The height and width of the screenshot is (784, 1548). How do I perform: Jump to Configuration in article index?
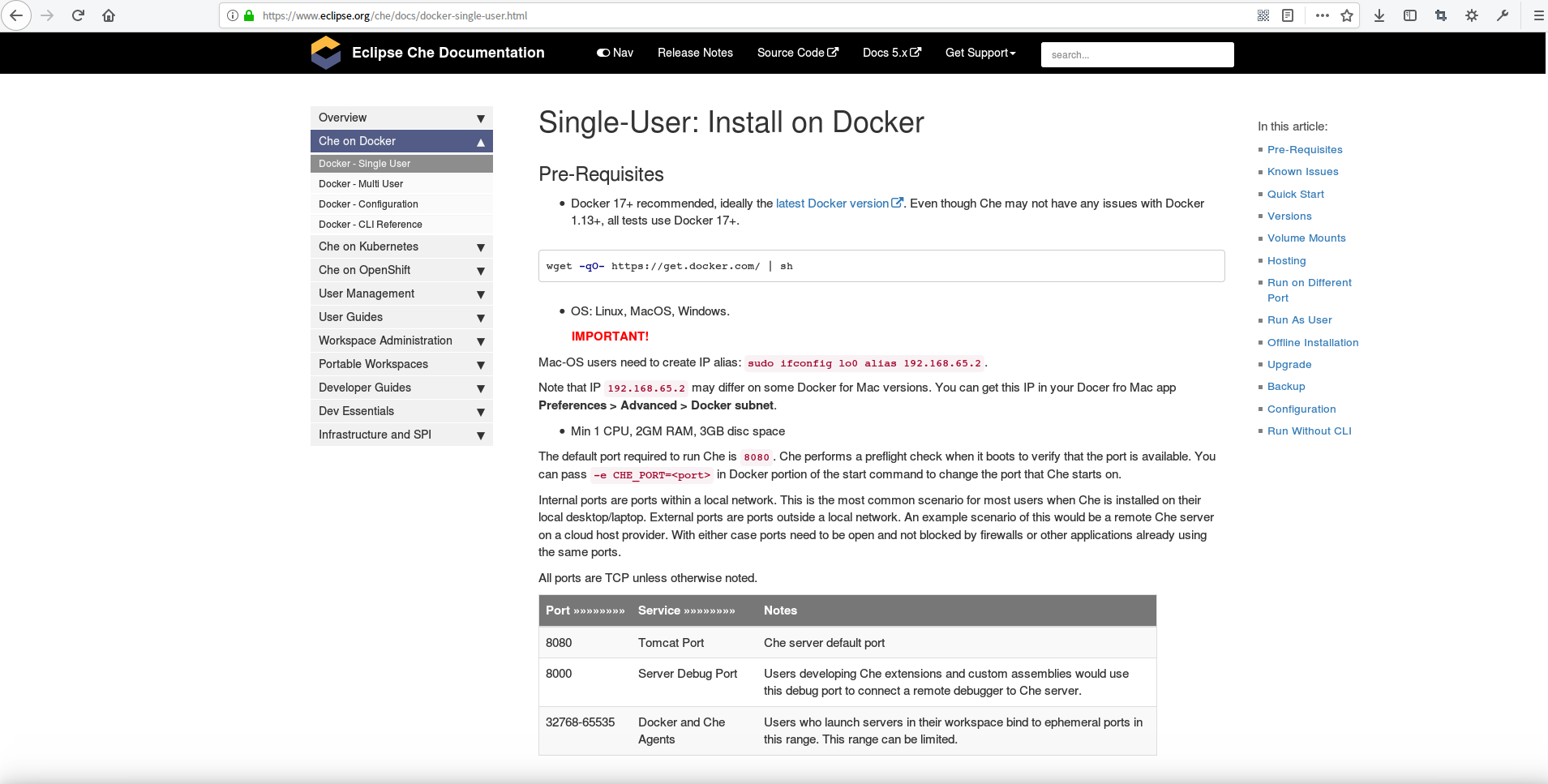click(1301, 409)
